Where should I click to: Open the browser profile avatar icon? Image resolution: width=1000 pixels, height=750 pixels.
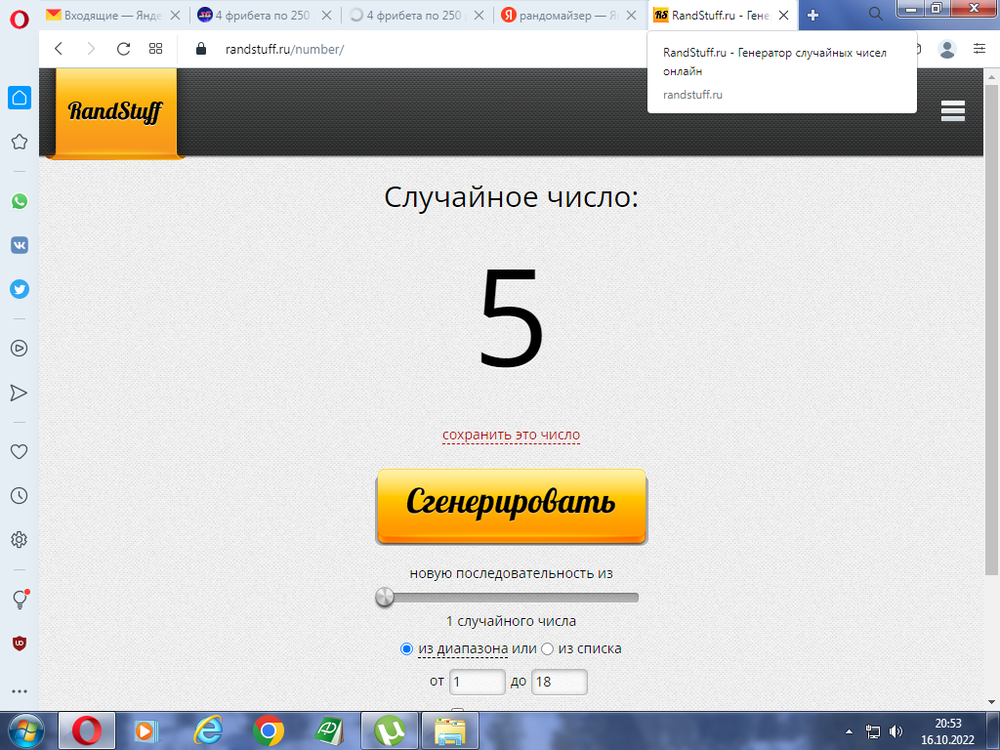click(x=947, y=49)
